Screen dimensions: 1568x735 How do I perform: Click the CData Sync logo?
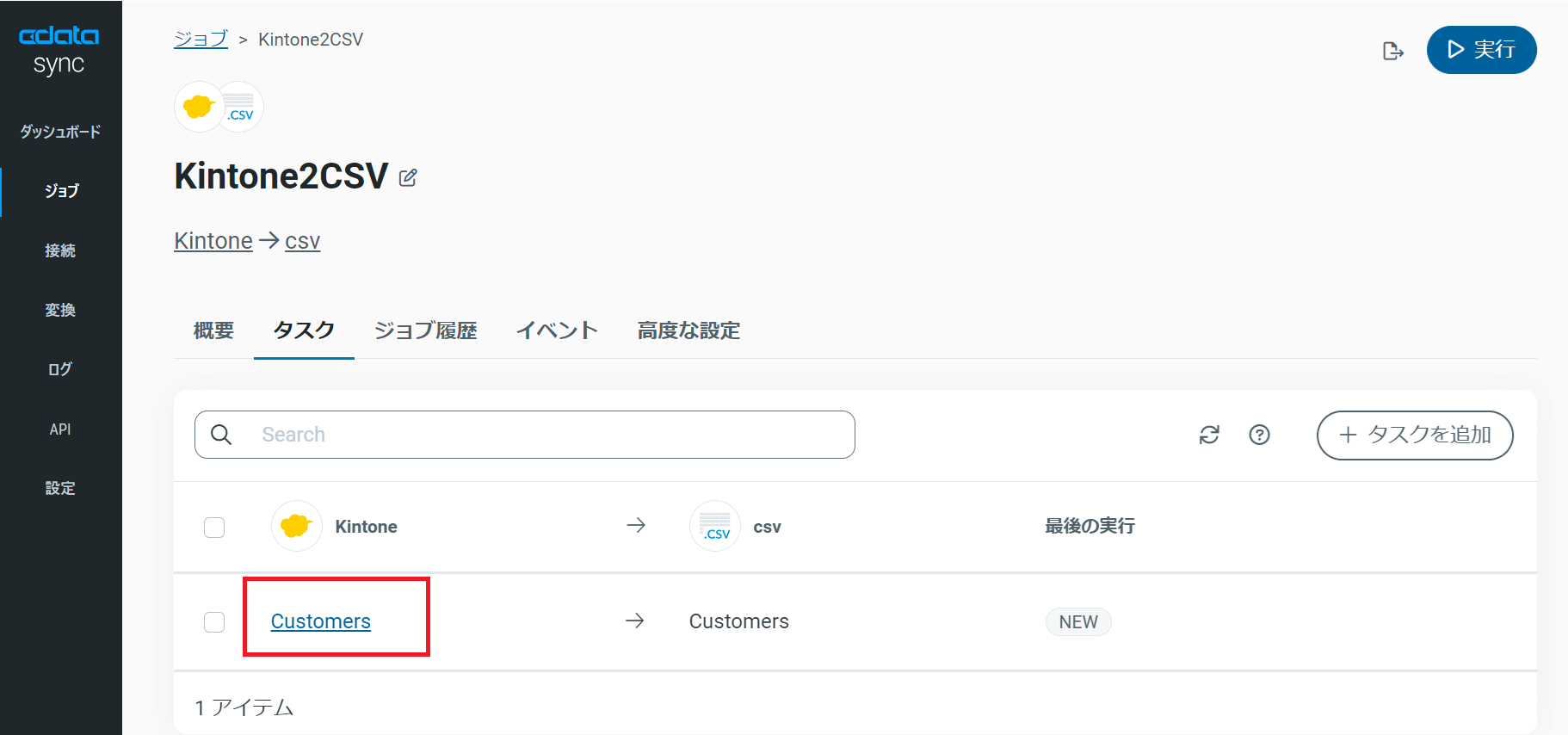(x=59, y=49)
